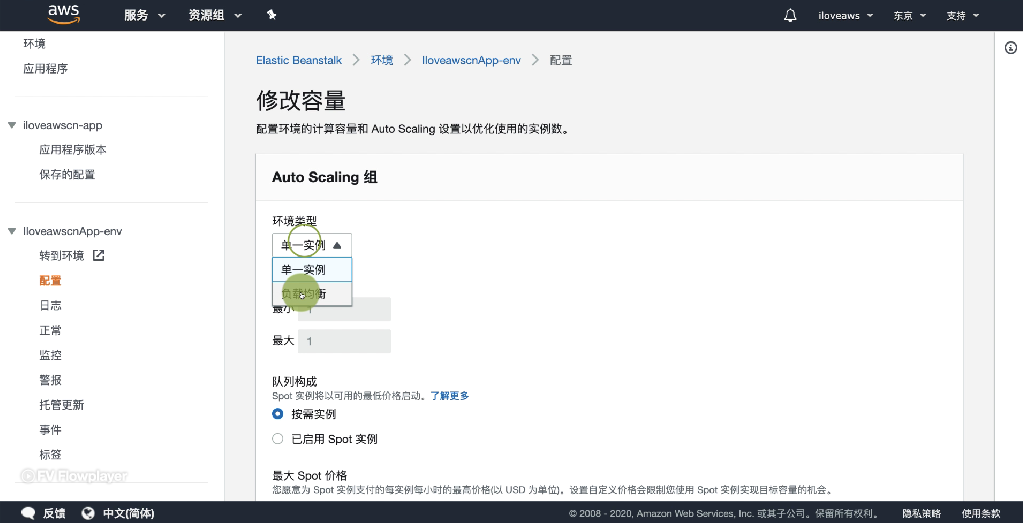Select 警报 in the sidebar
Screen dimensions: 1023x523
50,380
